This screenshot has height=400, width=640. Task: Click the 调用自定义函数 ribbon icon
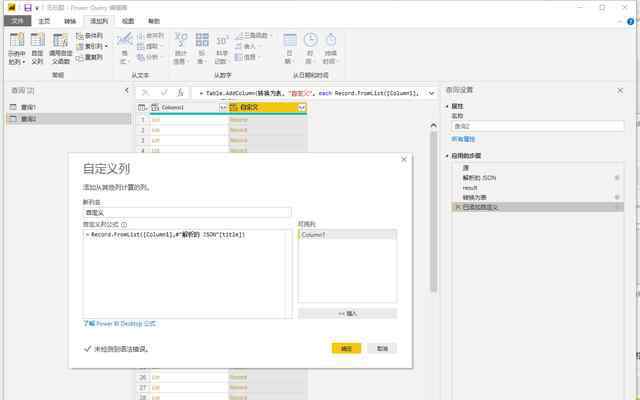tap(60, 48)
